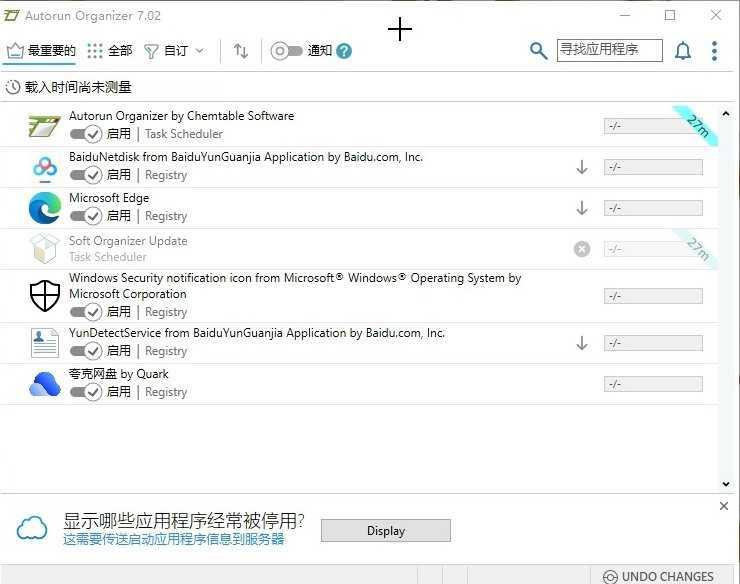The image size is (740, 584).
Task: Click the load time clock icon
Action: (x=13, y=87)
